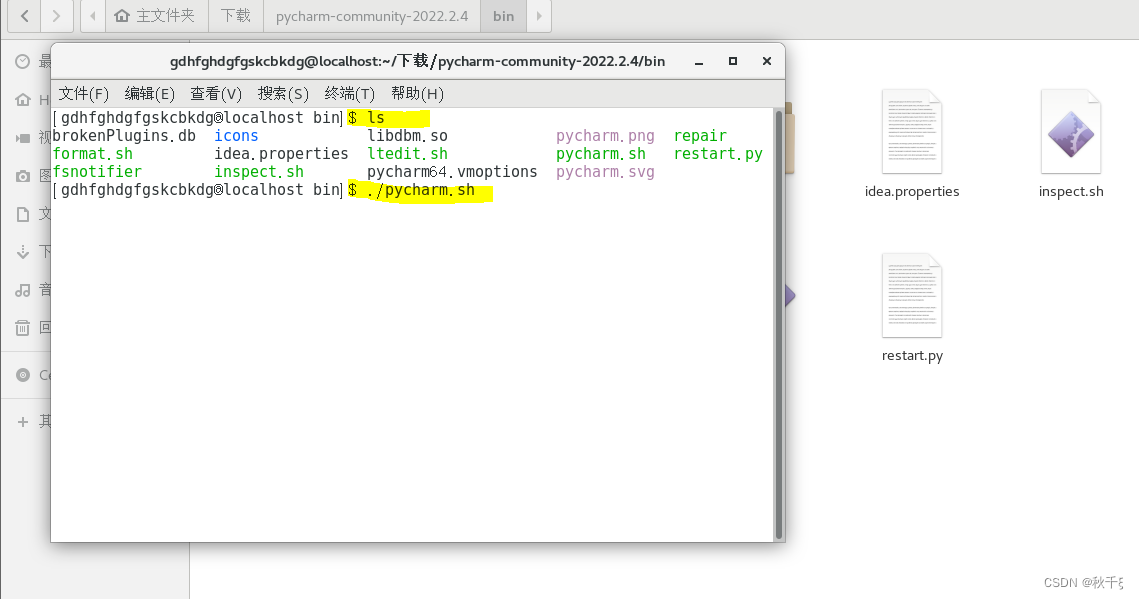Click fsnotifier in terminal output
Viewport: 1139px width, 599px height.
[97, 172]
